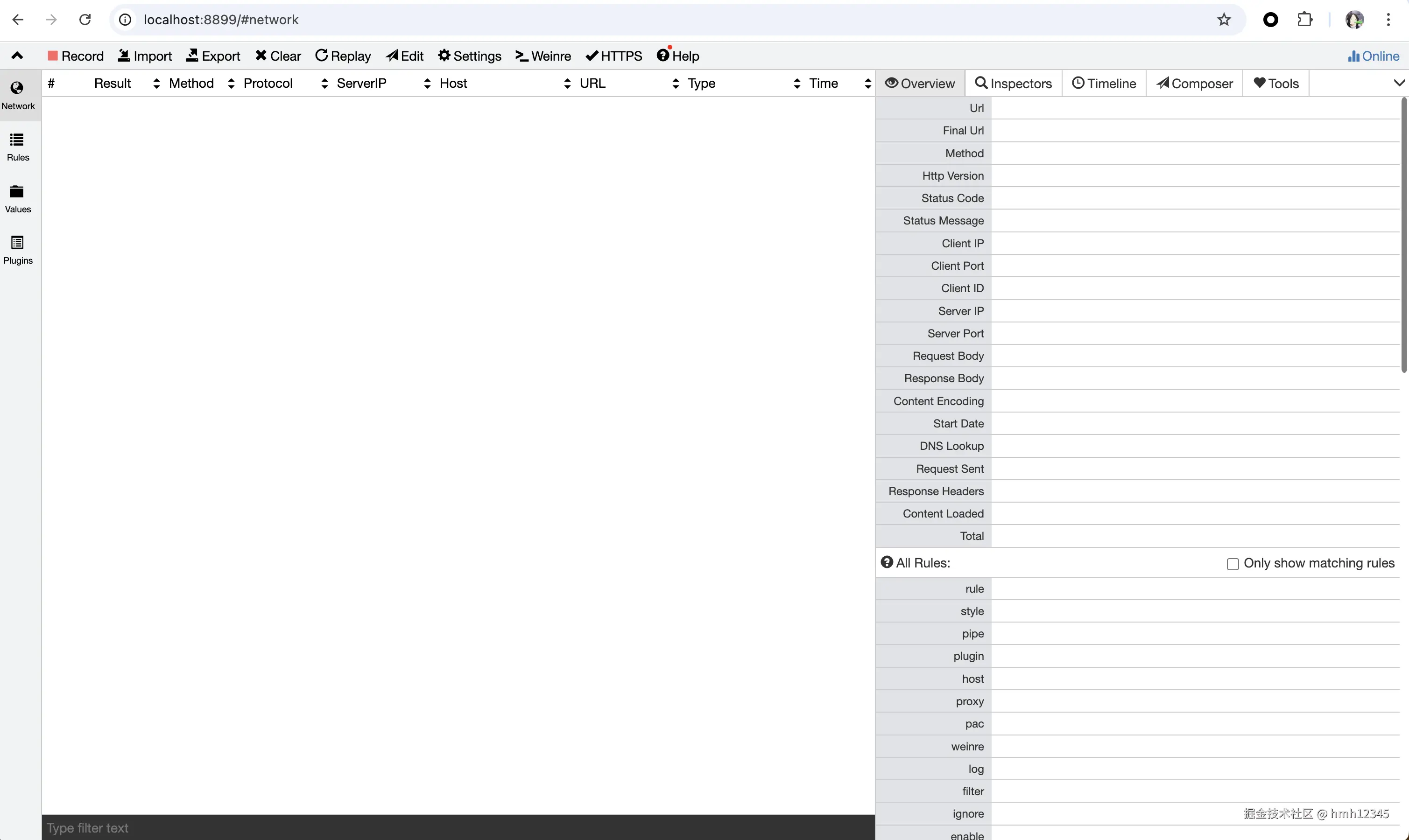
Task: Open the Values sidebar panel
Action: [18, 198]
